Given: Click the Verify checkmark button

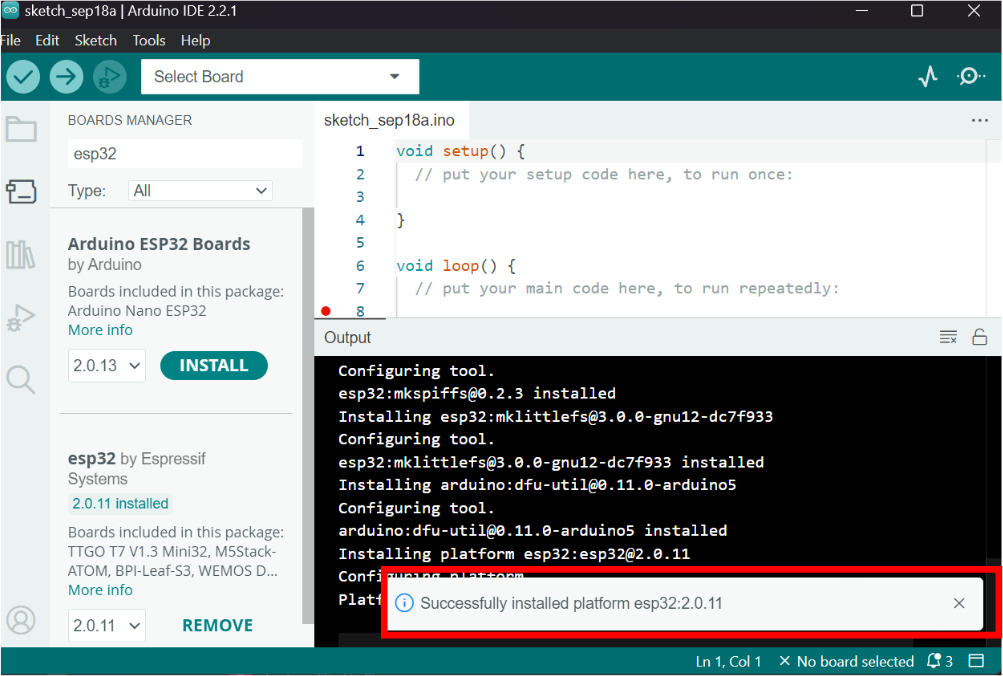Looking at the screenshot, I should click(x=23, y=77).
